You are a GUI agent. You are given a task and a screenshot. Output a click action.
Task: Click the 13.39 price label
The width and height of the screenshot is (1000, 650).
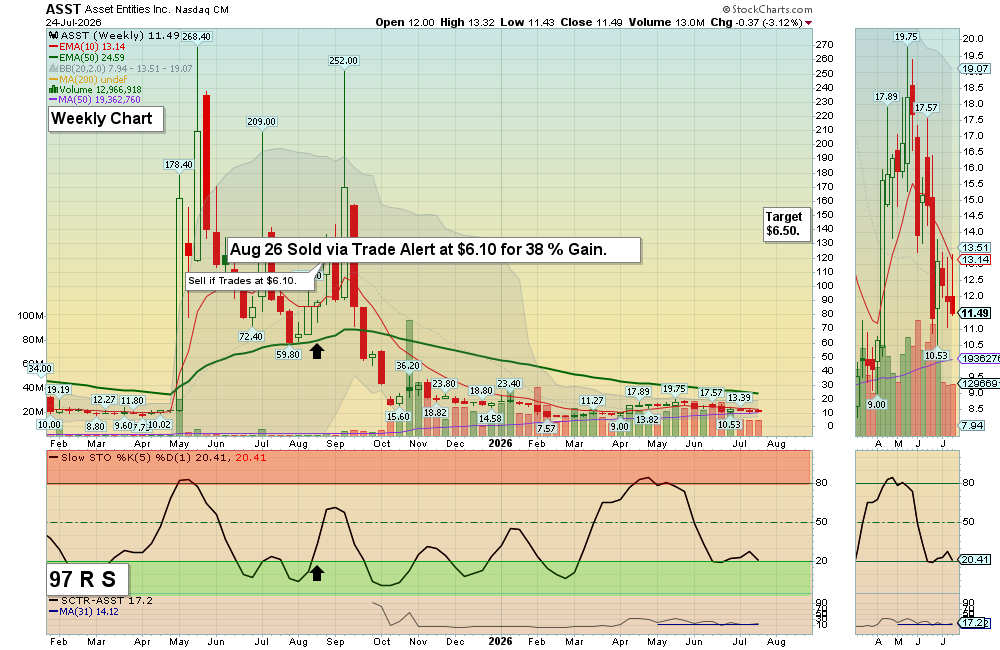[x=739, y=397]
